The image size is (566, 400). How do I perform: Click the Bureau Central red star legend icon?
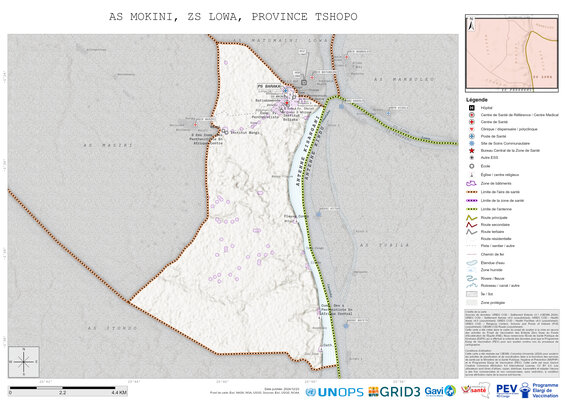click(x=471, y=151)
